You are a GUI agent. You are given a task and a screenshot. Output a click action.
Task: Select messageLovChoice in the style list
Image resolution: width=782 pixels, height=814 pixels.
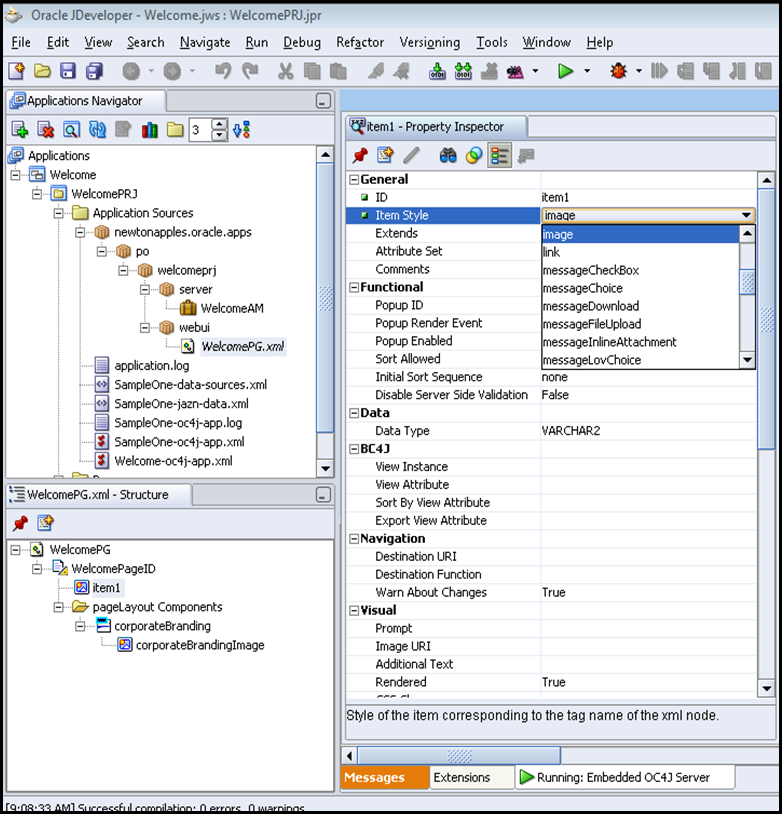point(640,360)
